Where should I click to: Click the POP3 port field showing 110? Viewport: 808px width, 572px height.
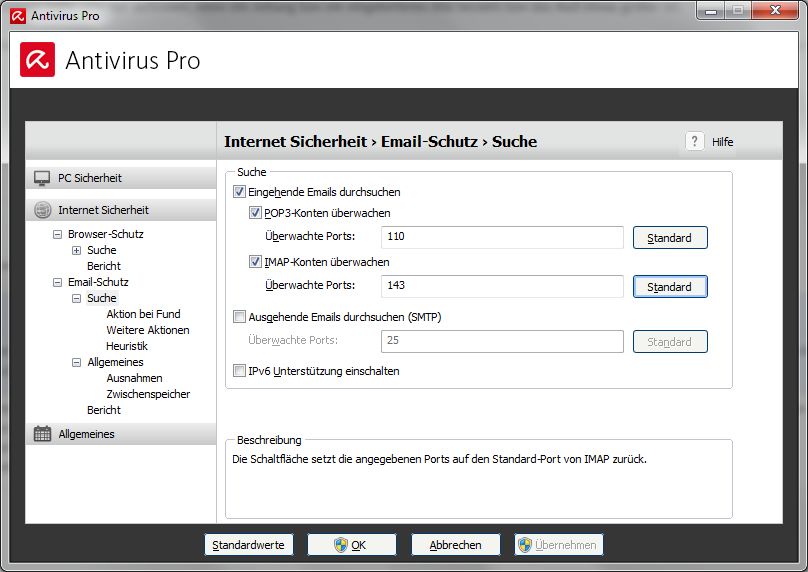[x=502, y=237]
